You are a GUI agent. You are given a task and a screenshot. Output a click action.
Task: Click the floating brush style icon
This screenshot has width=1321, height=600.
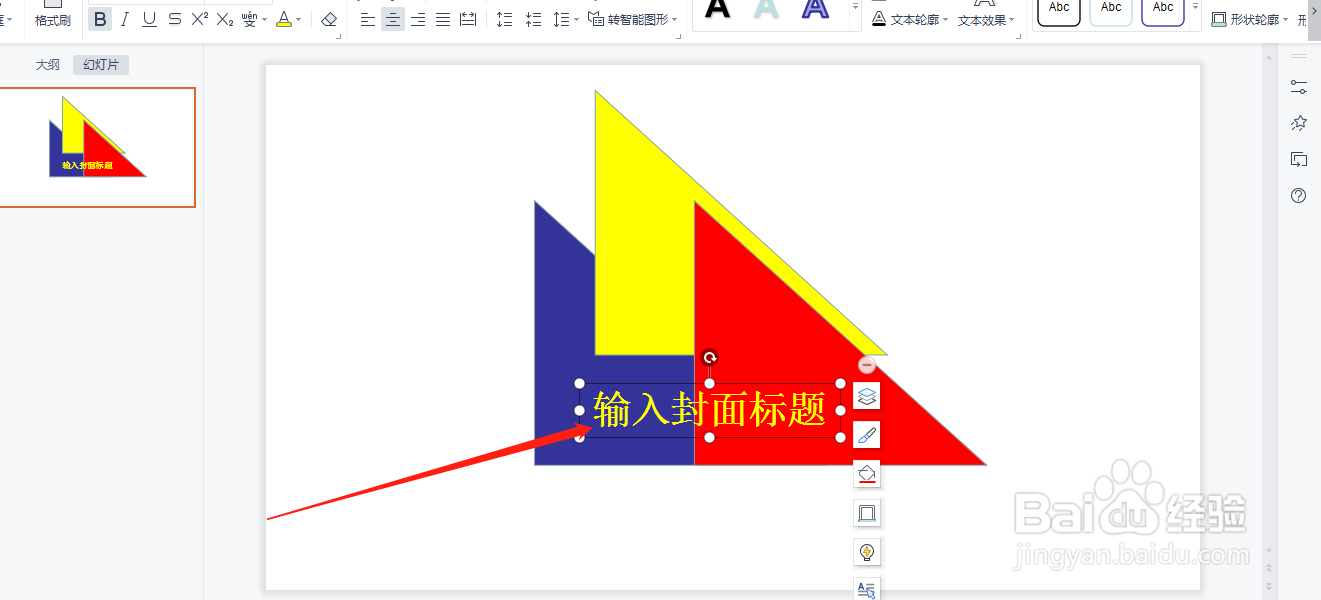[867, 435]
